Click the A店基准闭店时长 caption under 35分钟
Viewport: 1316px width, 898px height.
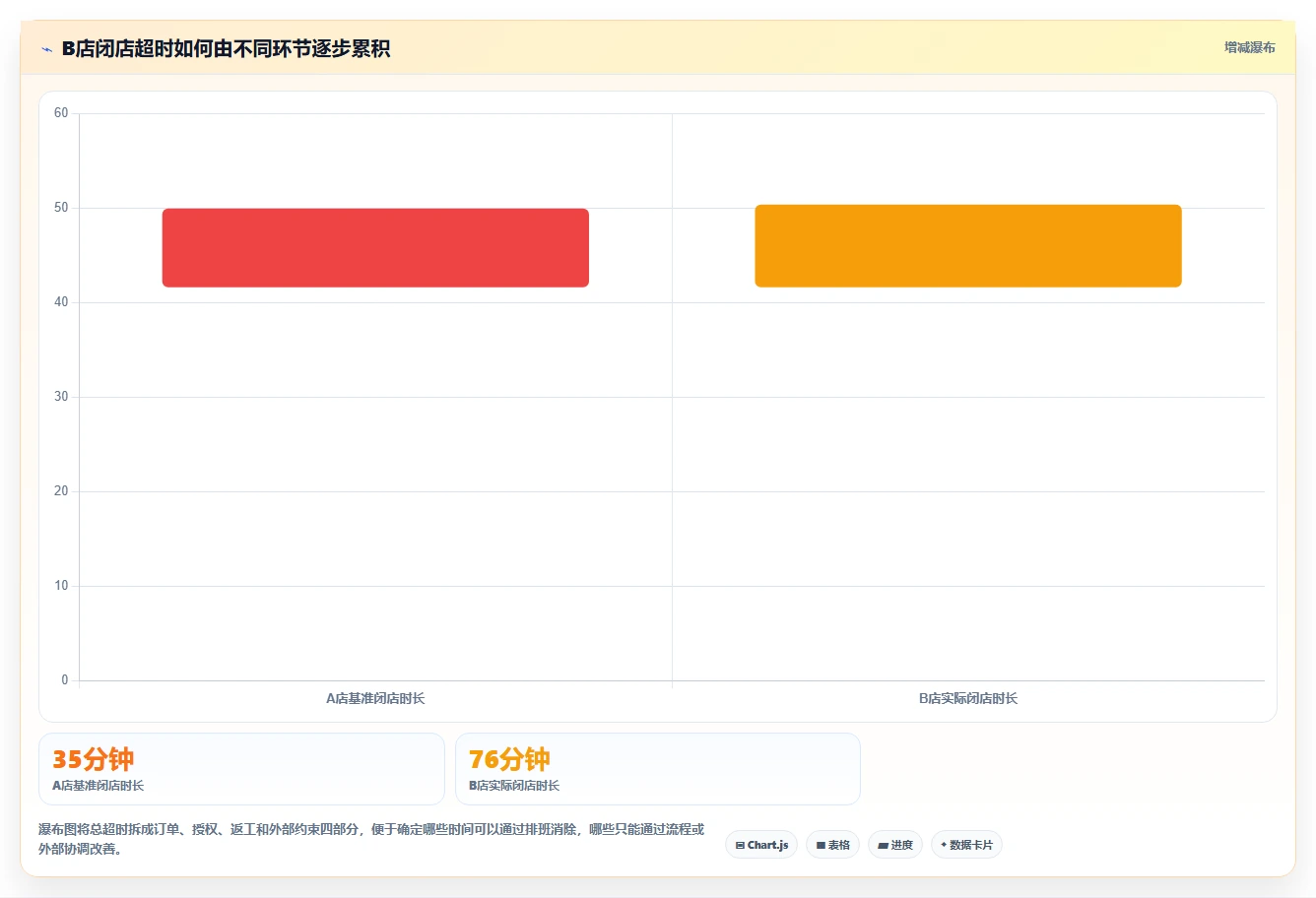(99, 786)
